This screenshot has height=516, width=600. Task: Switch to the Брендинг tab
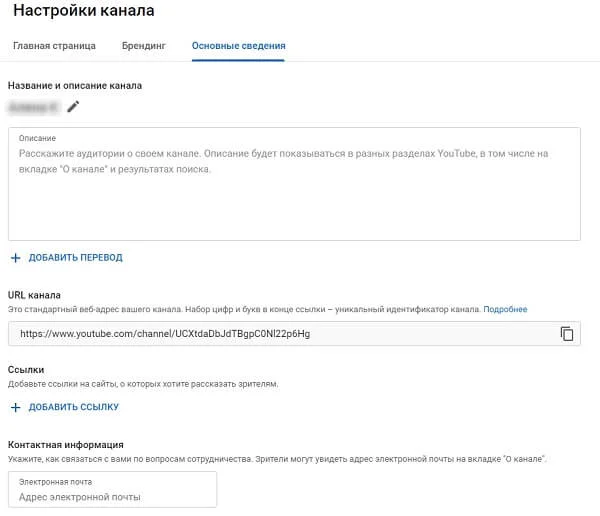tap(144, 46)
